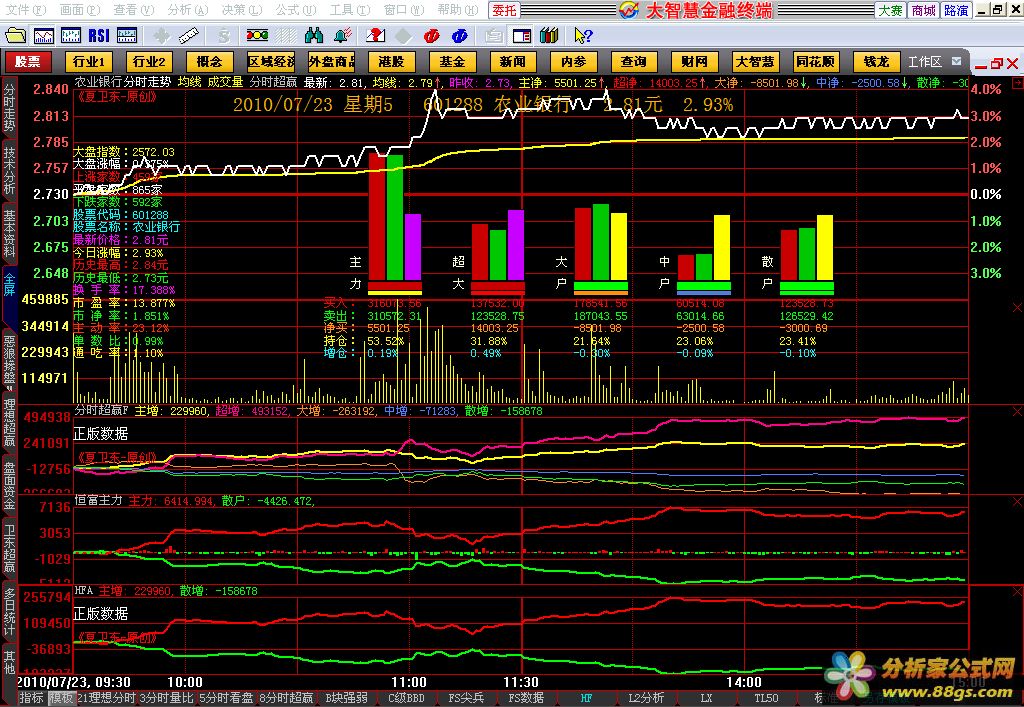Screen dimensions: 1024x707
Task: Select the 21理想分时 bottom tab
Action: pyautogui.click(x=106, y=698)
